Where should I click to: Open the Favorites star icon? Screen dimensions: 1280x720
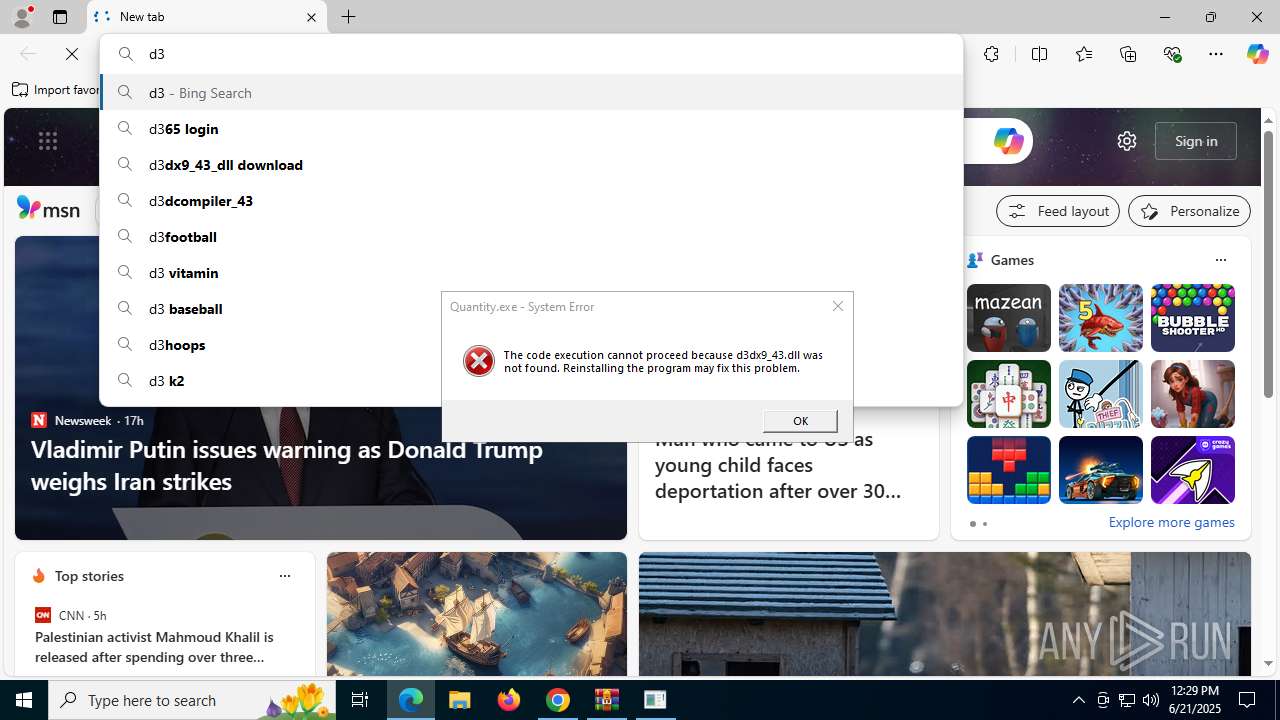click(x=1083, y=54)
